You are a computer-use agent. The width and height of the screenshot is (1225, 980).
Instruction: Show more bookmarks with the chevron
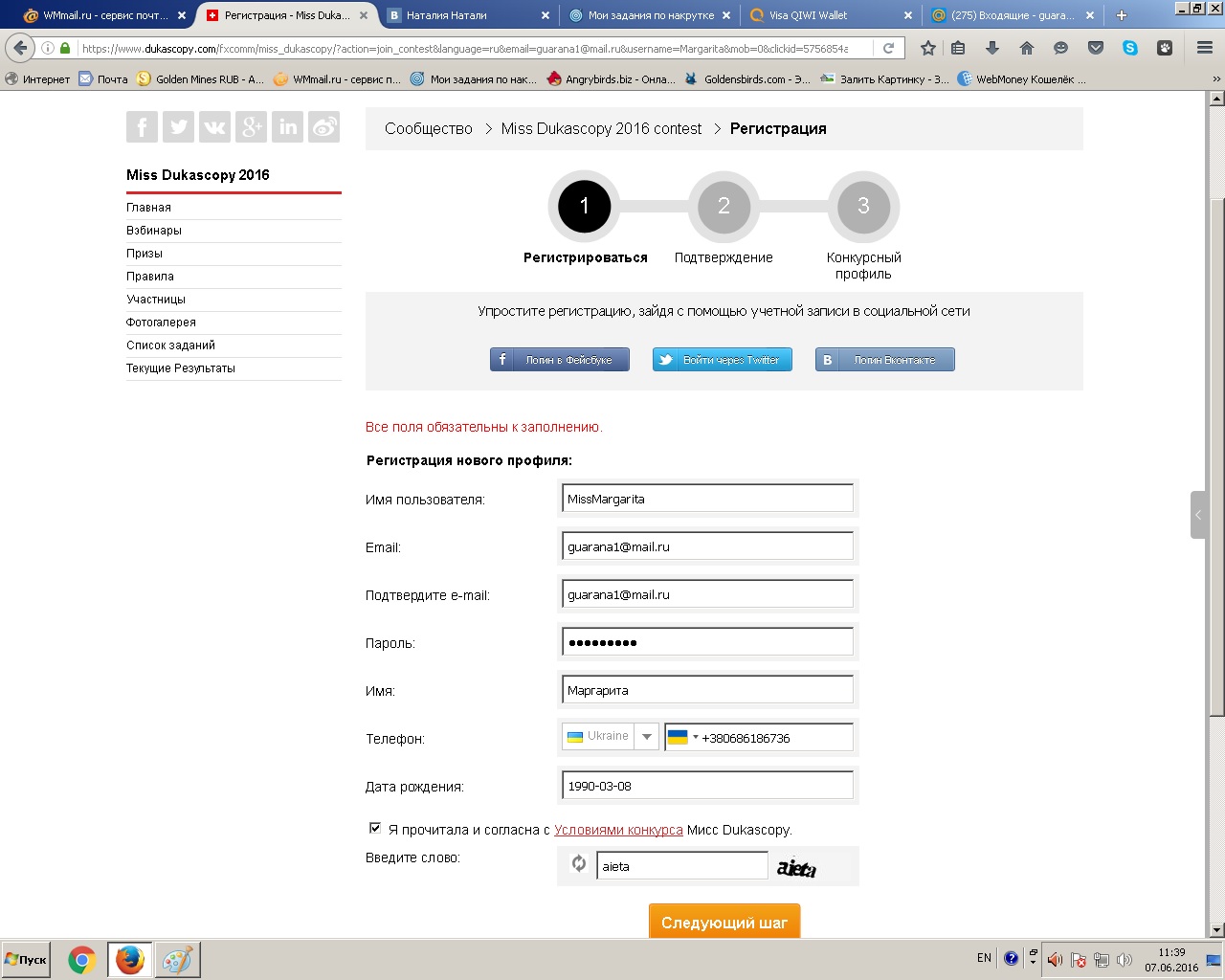[1216, 79]
